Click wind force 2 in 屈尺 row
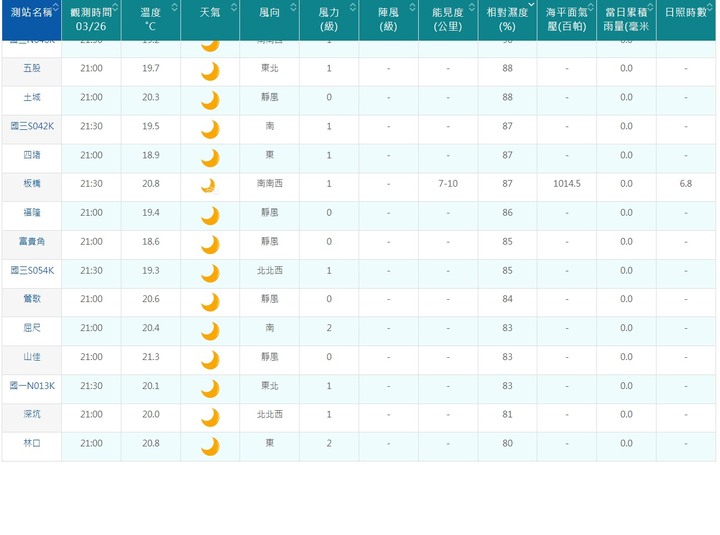 pyautogui.click(x=329, y=327)
